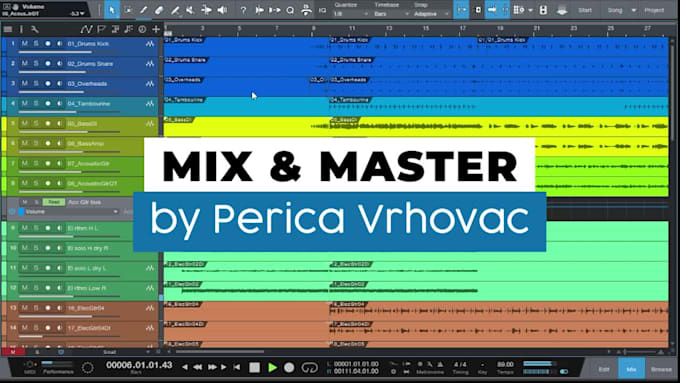Viewport: 680px width, 383px height.
Task: Click bar 17 on timeline ruler
Action: (463, 29)
